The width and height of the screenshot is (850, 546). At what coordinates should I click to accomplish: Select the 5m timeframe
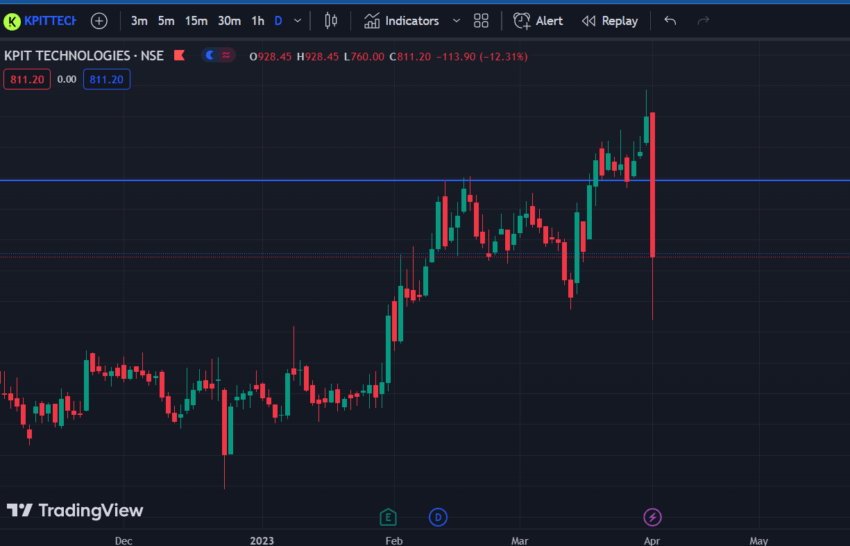[166, 21]
